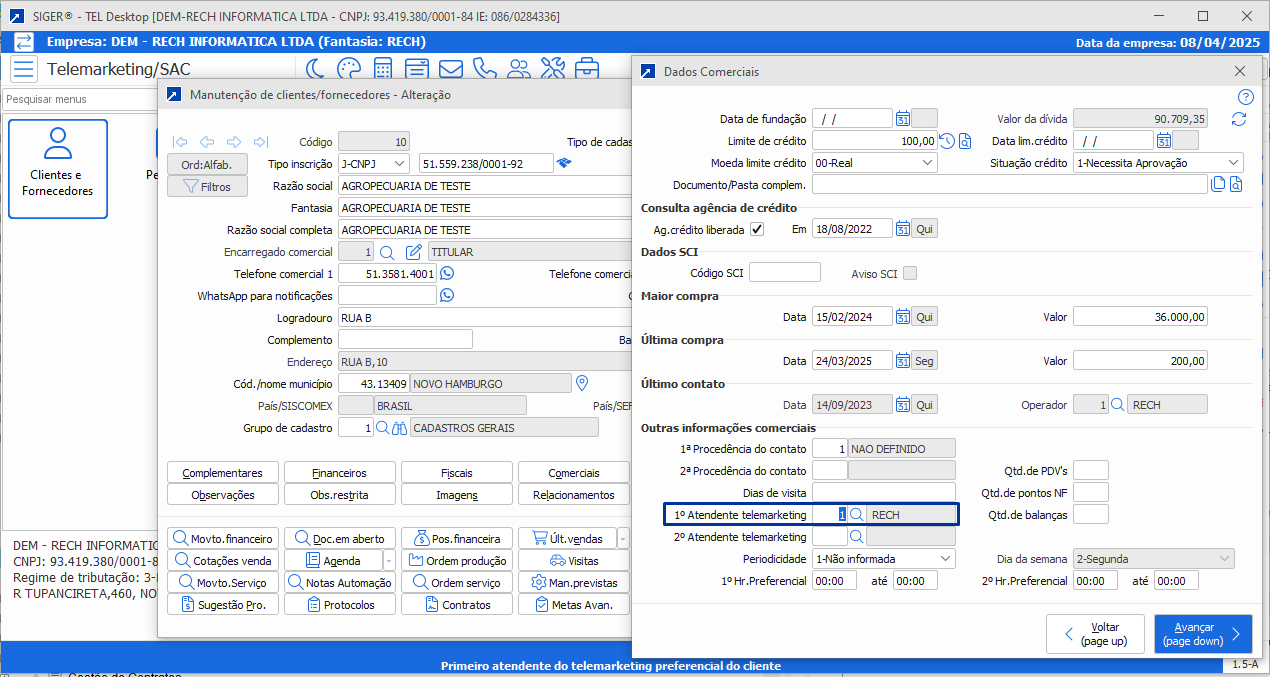
Task: Click search magnifier for 1º Atendente telemarketing
Action: tap(857, 515)
